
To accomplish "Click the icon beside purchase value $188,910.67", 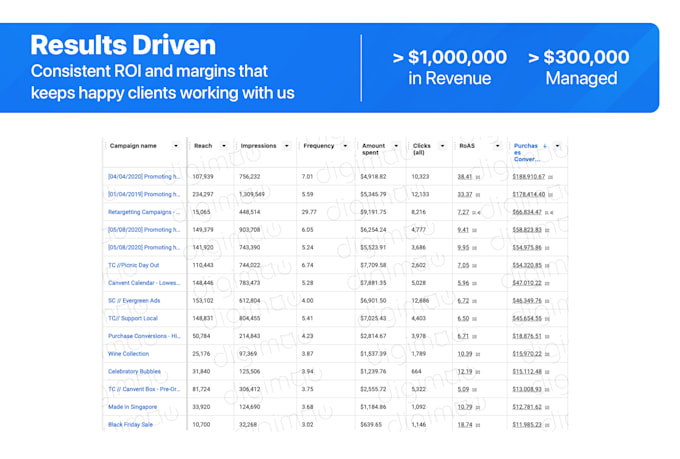I will click(x=551, y=177).
